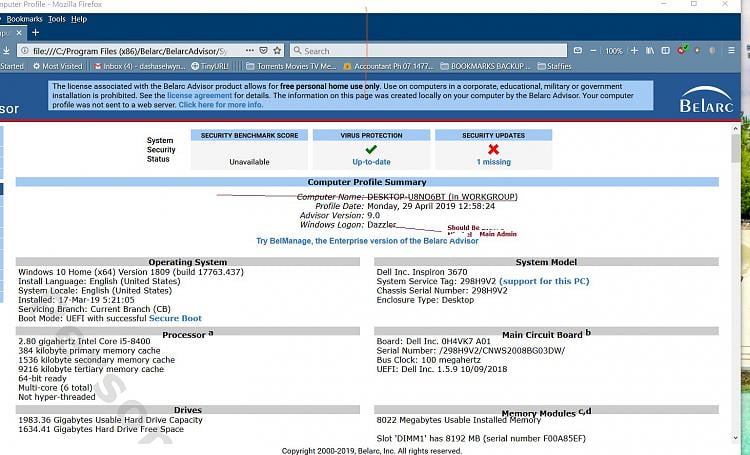750x455 pixels.
Task: Click the Processor footnote 'a'
Action: pyautogui.click(x=211, y=333)
